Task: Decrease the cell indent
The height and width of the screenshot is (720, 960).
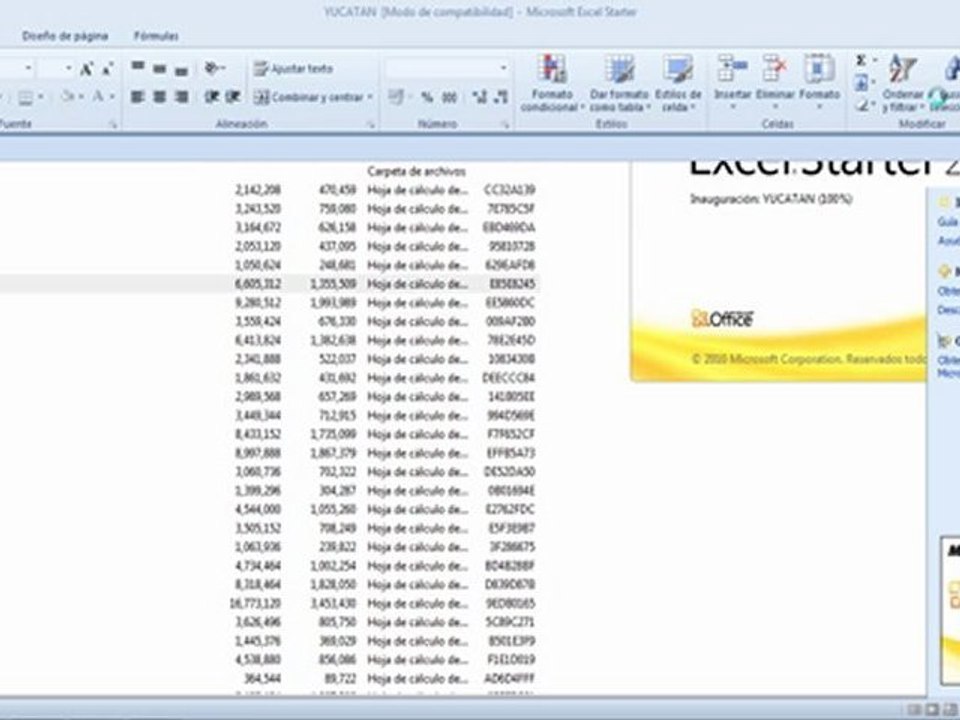Action: pos(212,97)
